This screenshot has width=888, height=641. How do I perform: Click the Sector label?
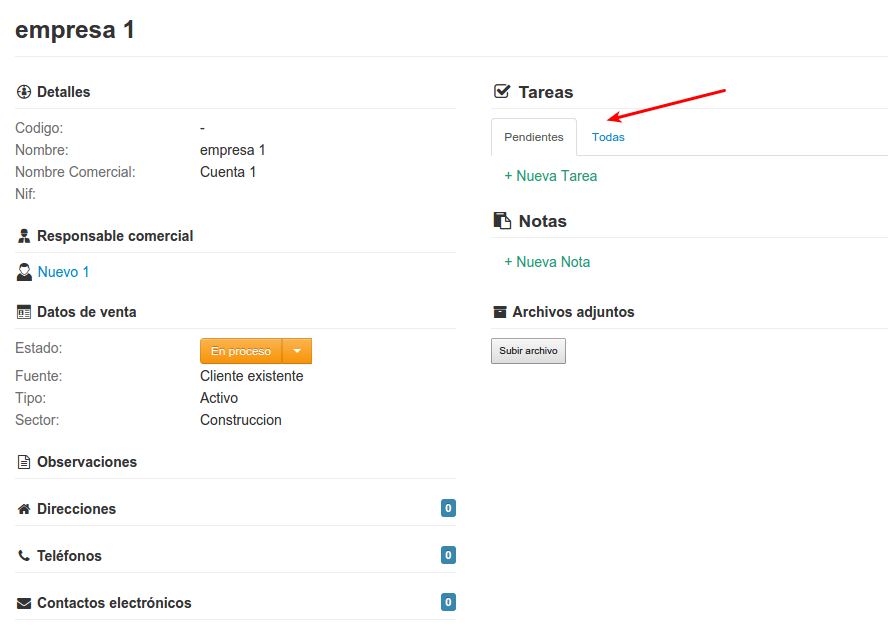pos(37,420)
